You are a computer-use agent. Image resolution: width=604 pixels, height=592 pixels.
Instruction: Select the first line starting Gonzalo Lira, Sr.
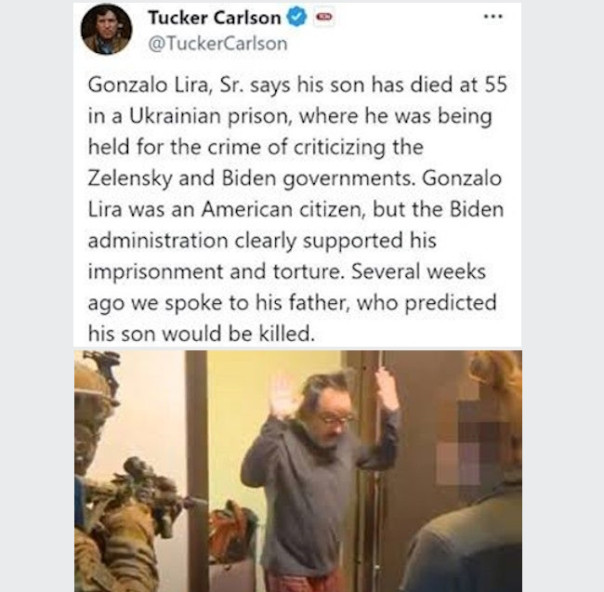[x=297, y=85]
